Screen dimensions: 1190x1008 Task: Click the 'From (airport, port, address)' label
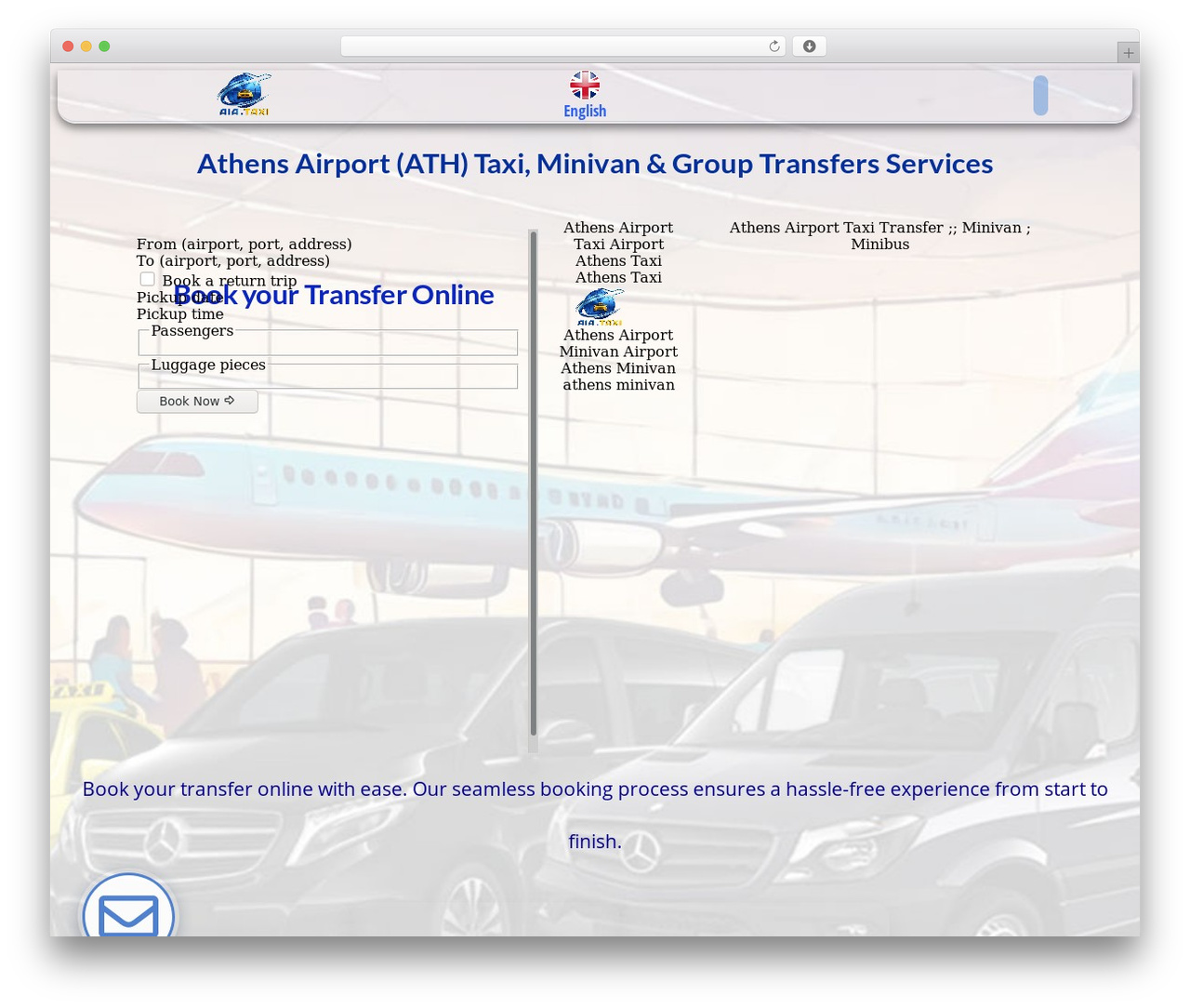click(245, 245)
